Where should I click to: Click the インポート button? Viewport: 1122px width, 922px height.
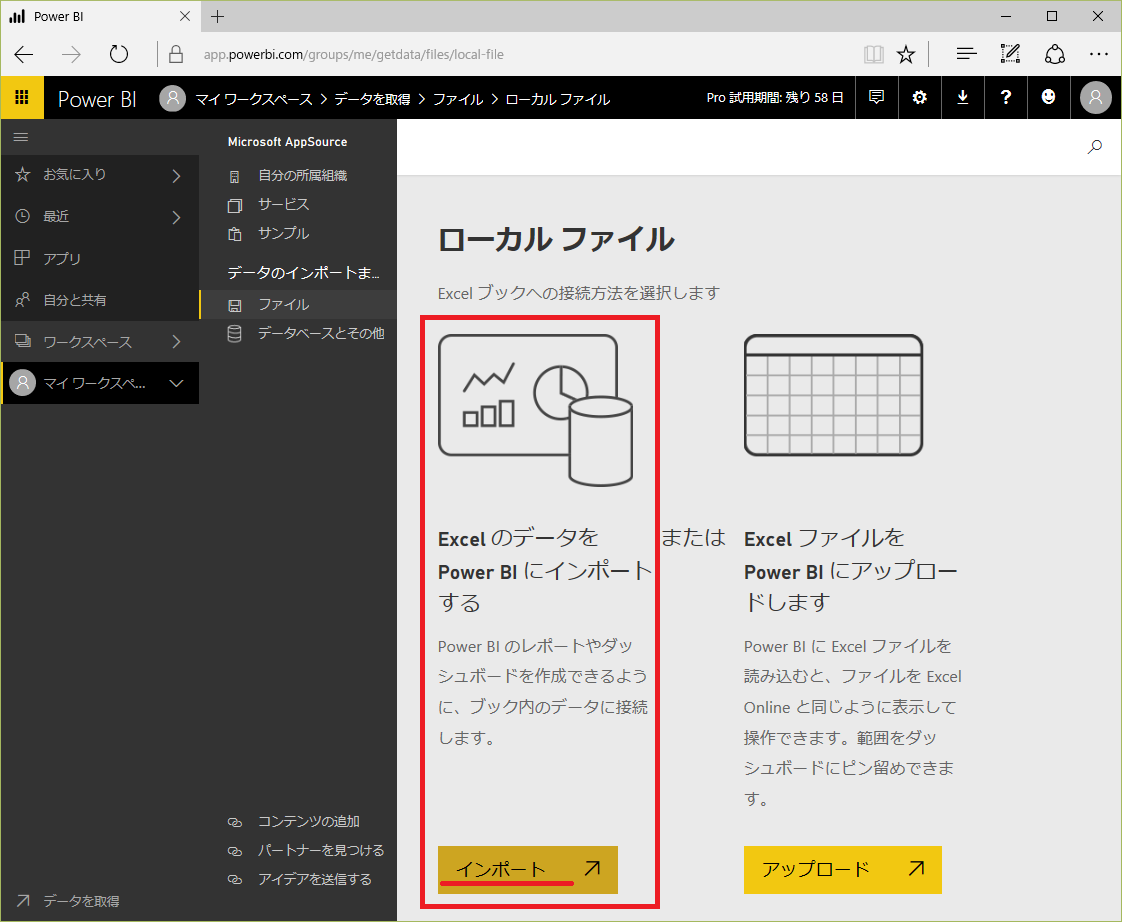click(527, 869)
